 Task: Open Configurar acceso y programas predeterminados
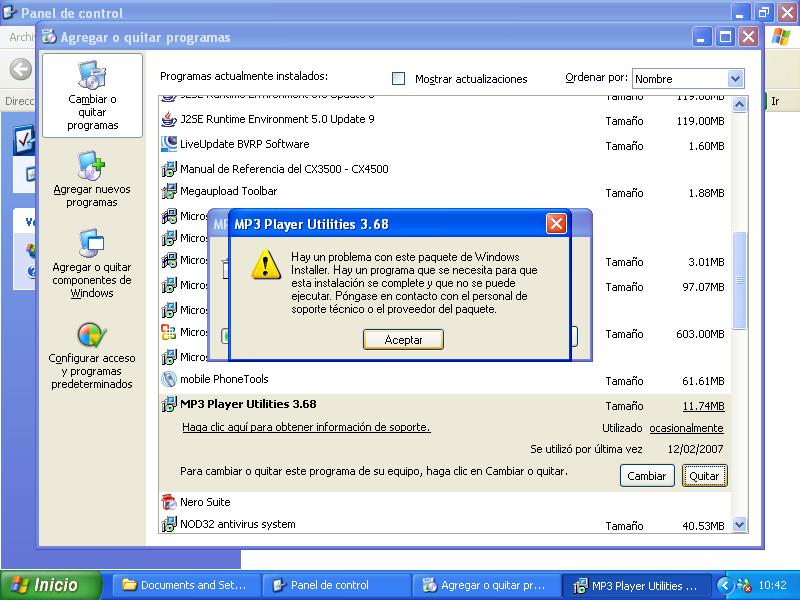pyautogui.click(x=92, y=336)
